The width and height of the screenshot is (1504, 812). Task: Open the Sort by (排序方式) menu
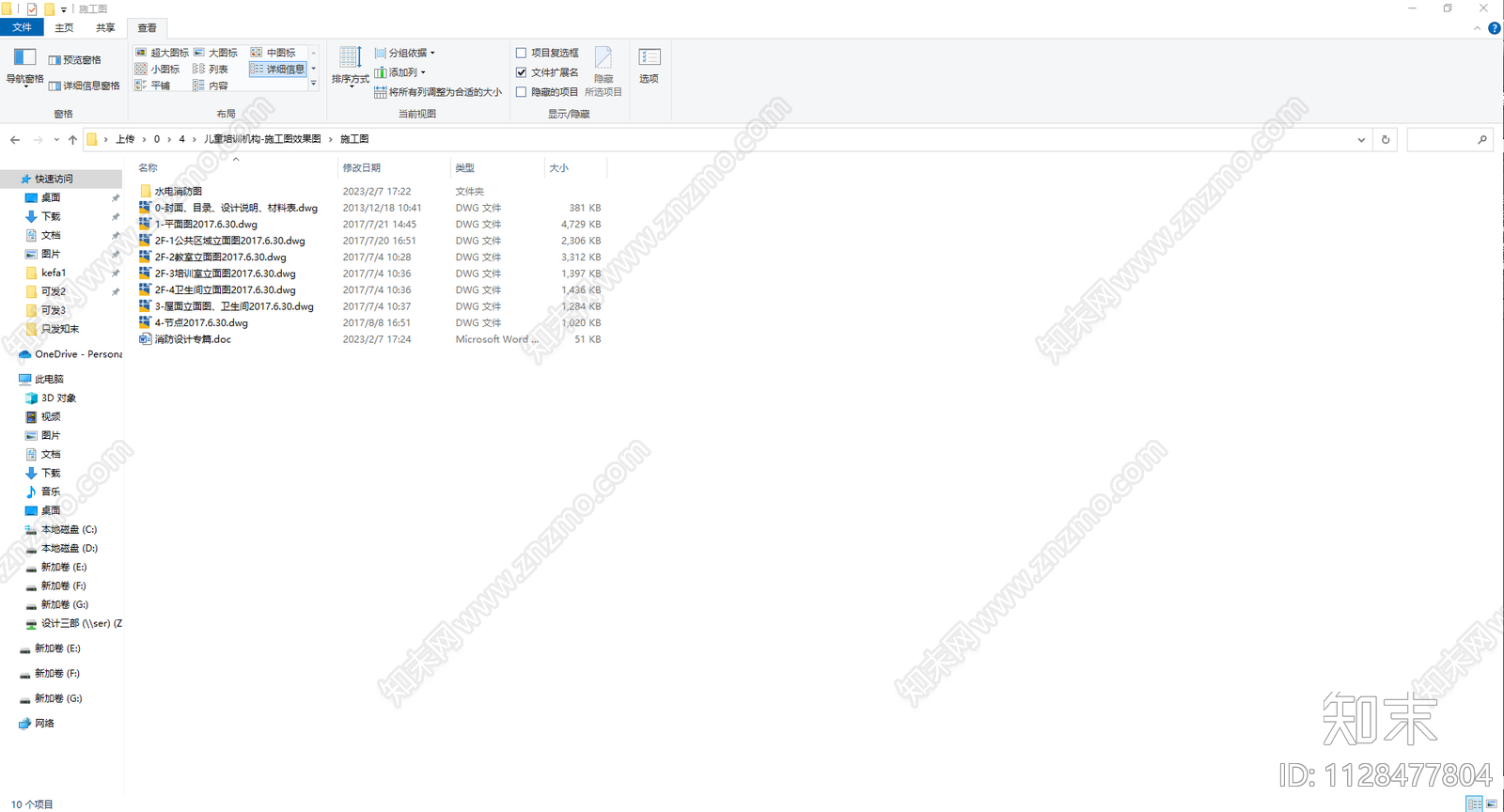[x=350, y=68]
